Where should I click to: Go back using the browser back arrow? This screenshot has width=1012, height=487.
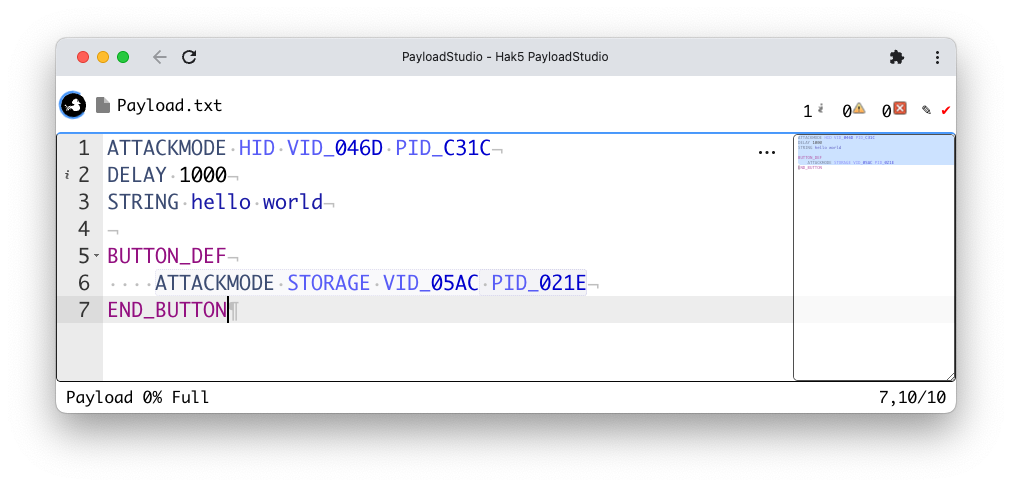click(x=159, y=57)
